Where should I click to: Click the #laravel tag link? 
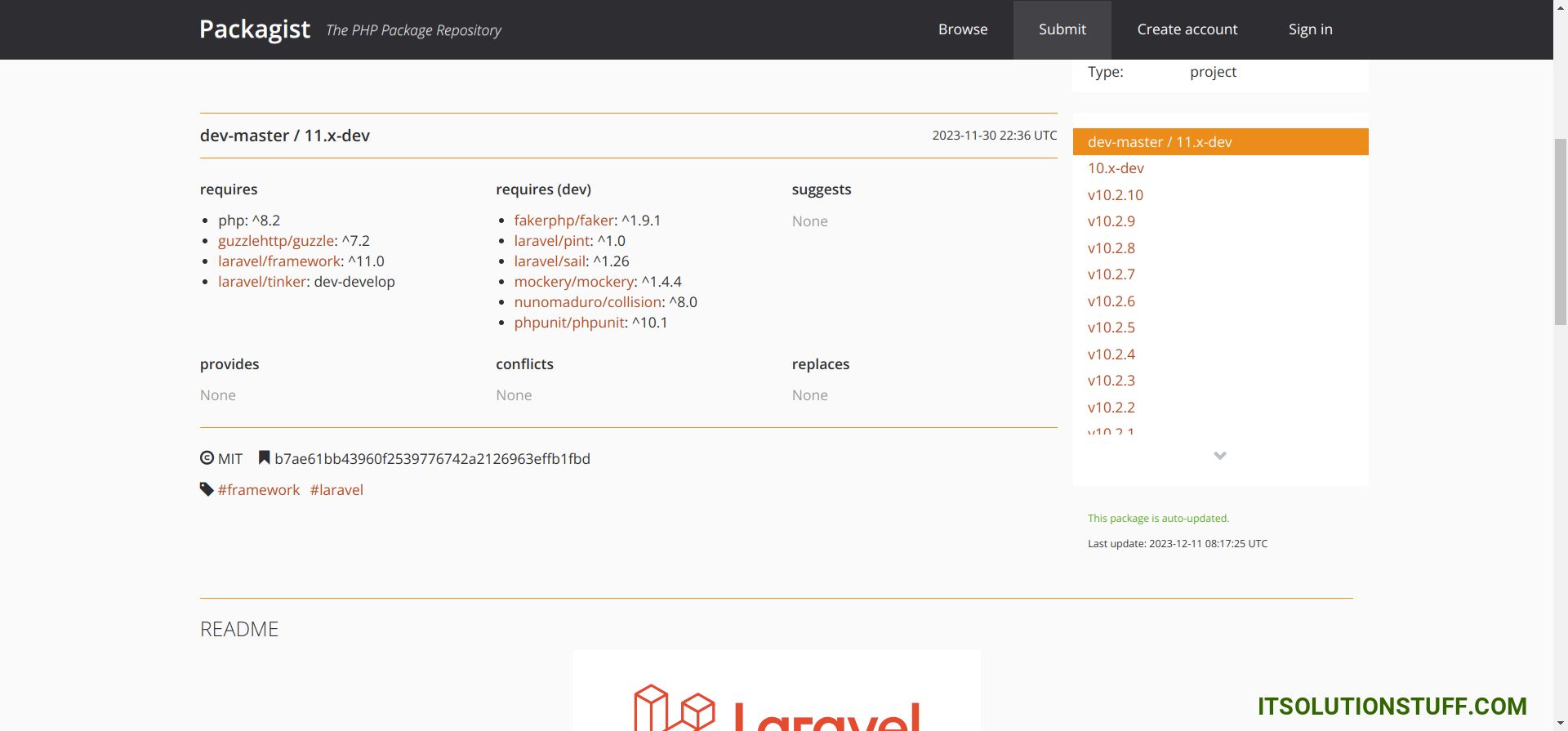(336, 490)
